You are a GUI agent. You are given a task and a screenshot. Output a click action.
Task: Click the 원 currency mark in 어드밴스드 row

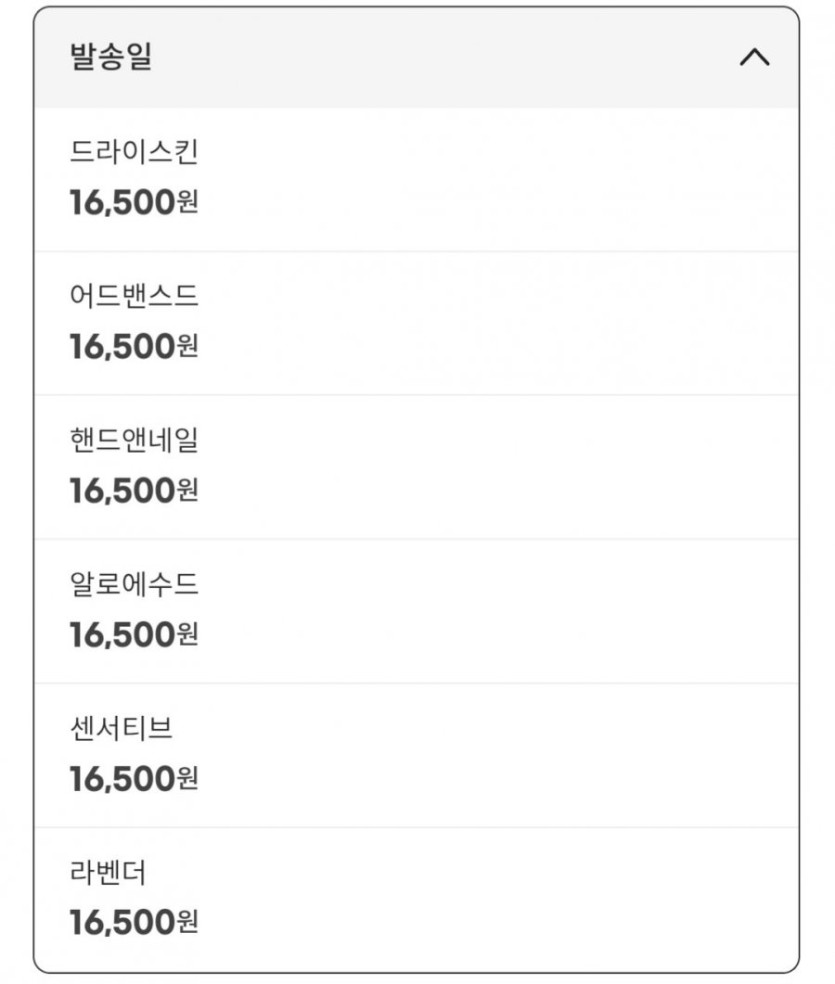188,348
